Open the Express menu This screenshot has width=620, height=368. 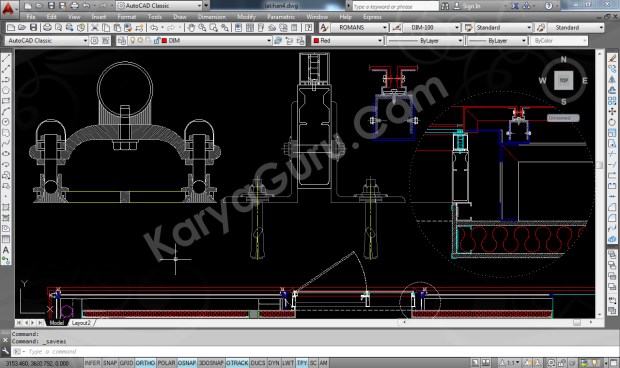[372, 17]
